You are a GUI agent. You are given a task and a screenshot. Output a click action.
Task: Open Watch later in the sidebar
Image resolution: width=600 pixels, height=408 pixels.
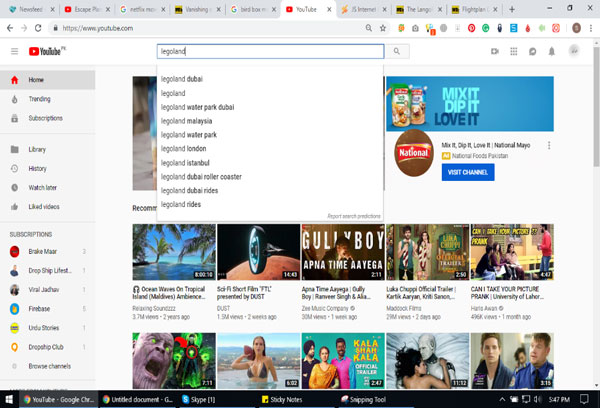[47, 188]
